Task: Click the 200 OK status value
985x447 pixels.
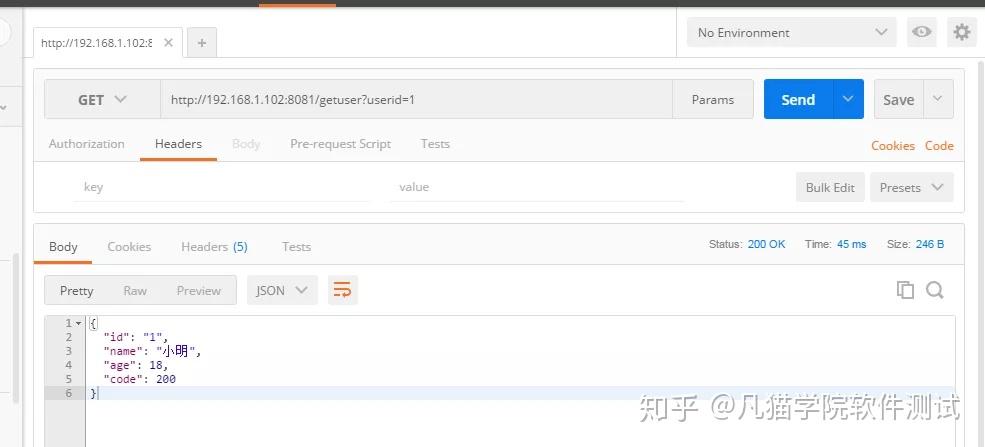Action: pos(766,244)
